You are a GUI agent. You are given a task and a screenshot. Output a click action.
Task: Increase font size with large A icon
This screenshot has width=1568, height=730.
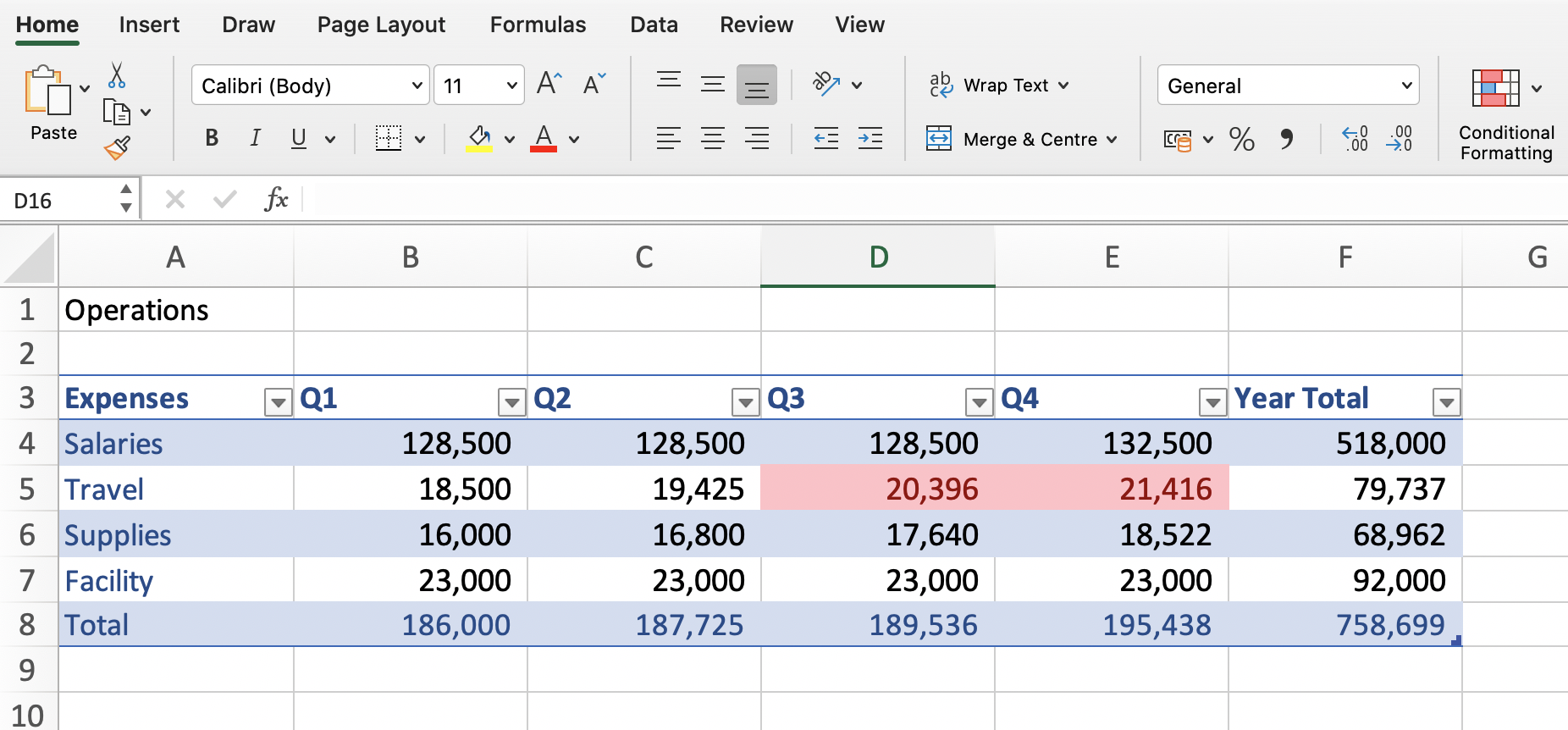point(549,83)
